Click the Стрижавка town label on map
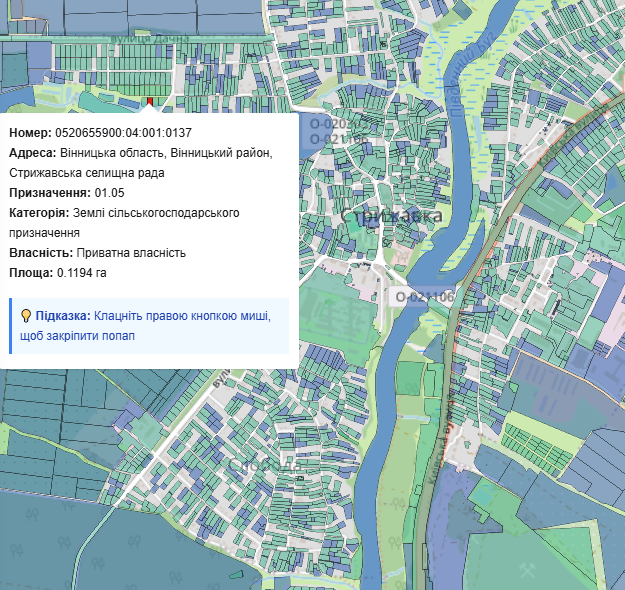The height and width of the screenshot is (590, 625). coord(391,217)
